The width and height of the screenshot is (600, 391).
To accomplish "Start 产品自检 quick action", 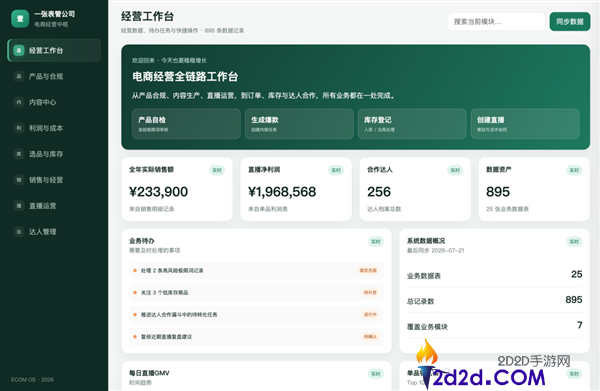I will click(x=186, y=124).
